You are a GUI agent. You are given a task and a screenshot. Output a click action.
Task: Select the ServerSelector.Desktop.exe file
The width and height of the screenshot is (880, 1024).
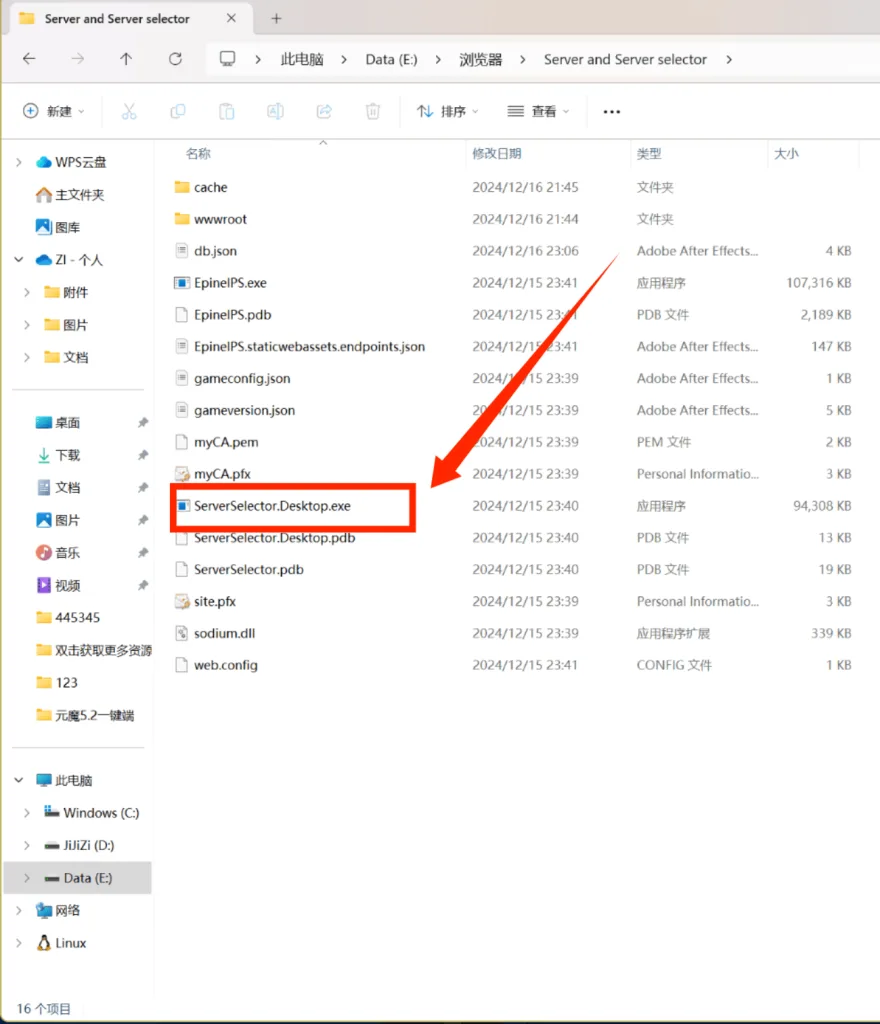click(x=272, y=506)
